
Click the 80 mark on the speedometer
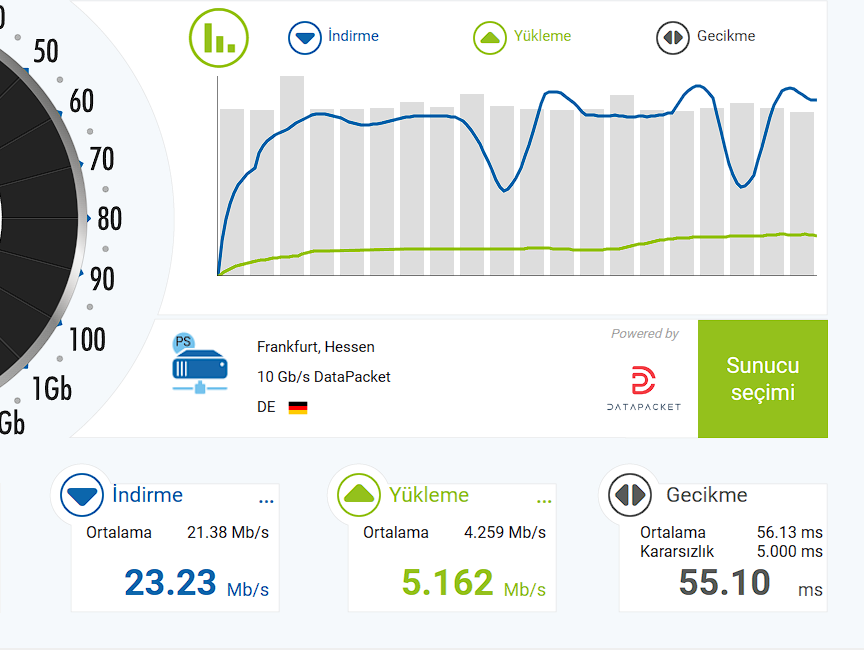click(x=110, y=219)
